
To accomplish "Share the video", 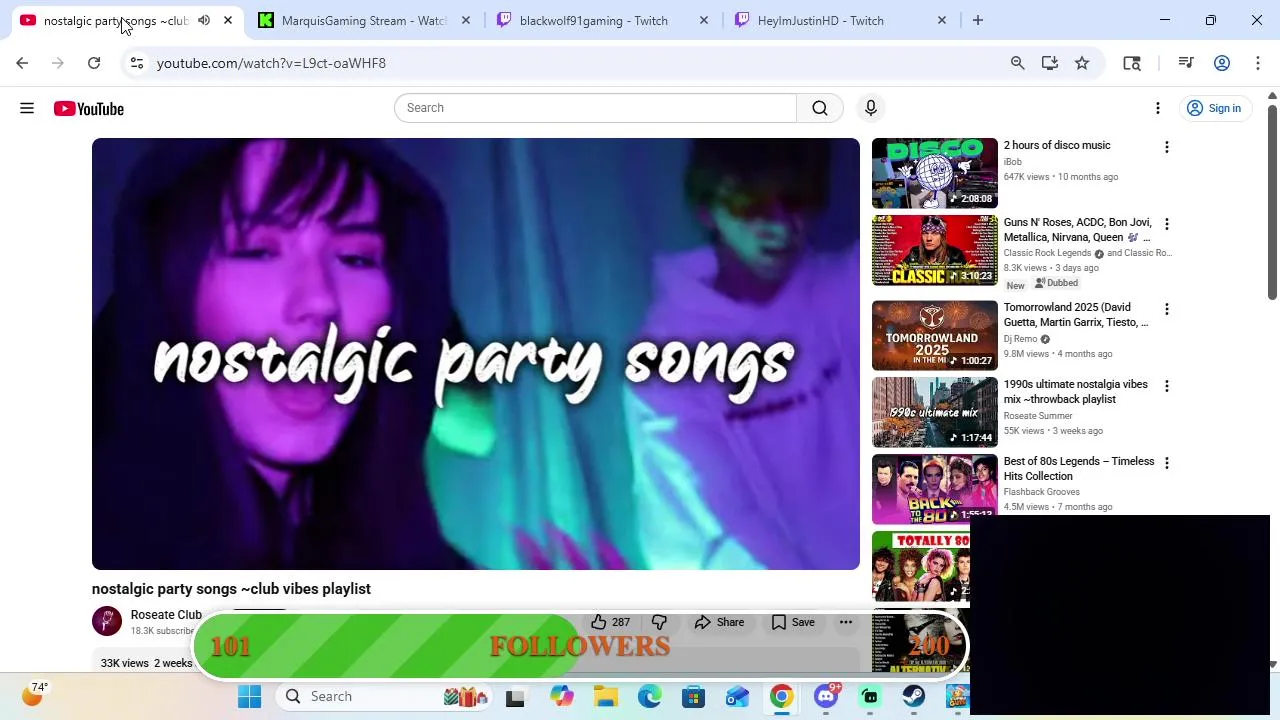I will (x=720, y=622).
